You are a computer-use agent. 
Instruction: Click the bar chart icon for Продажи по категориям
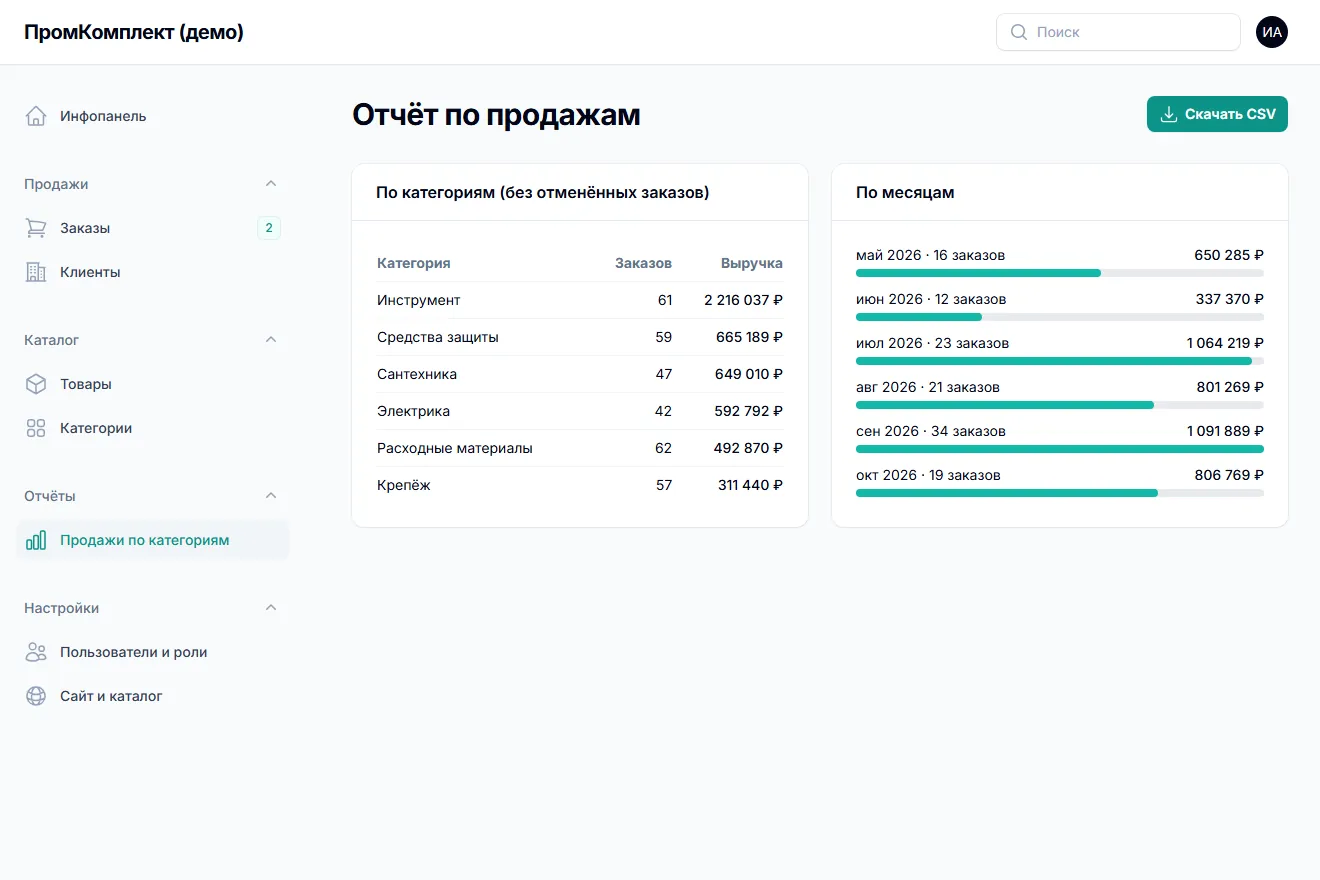click(36, 540)
